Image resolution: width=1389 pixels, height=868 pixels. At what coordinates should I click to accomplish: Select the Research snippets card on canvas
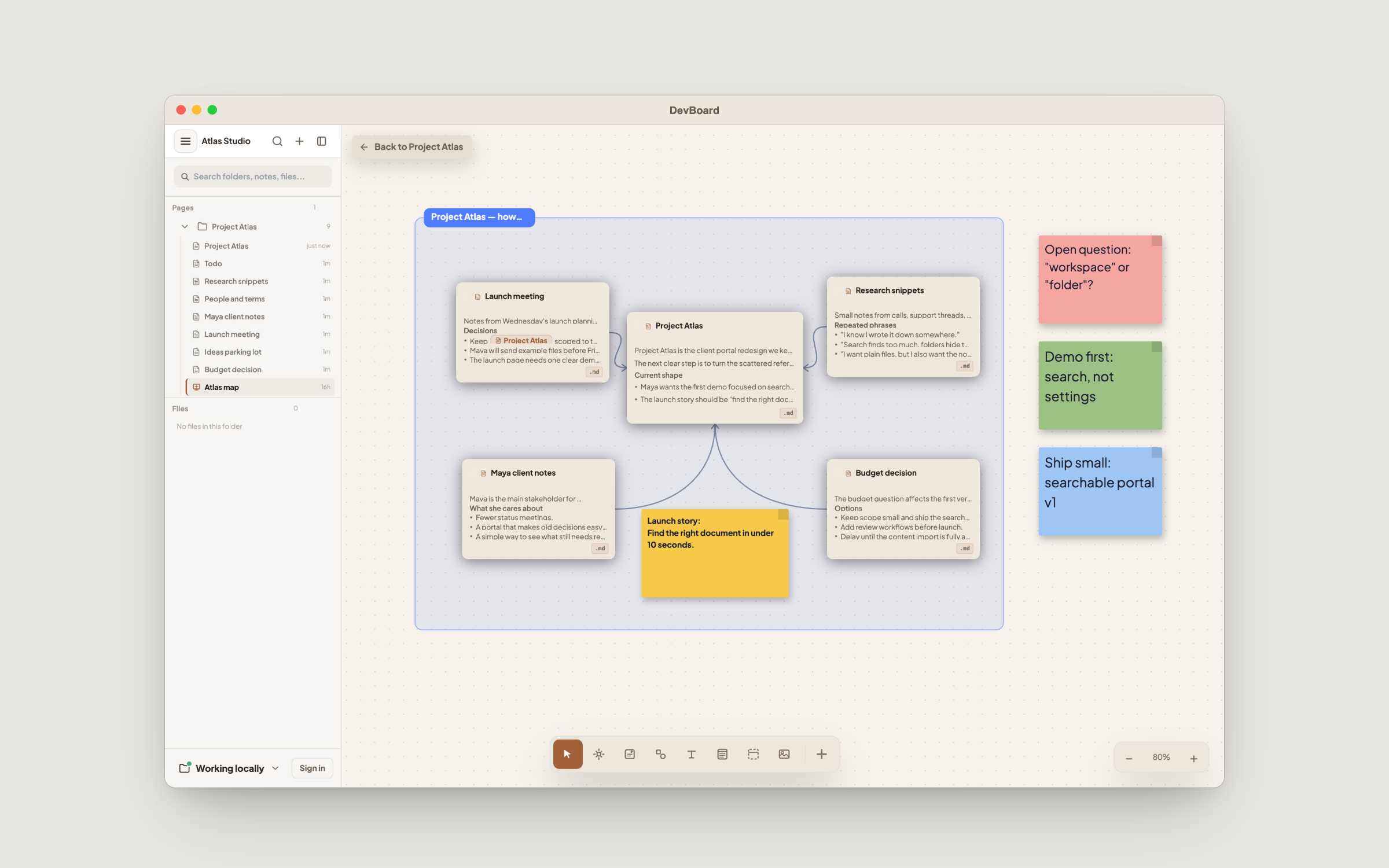pos(902,326)
